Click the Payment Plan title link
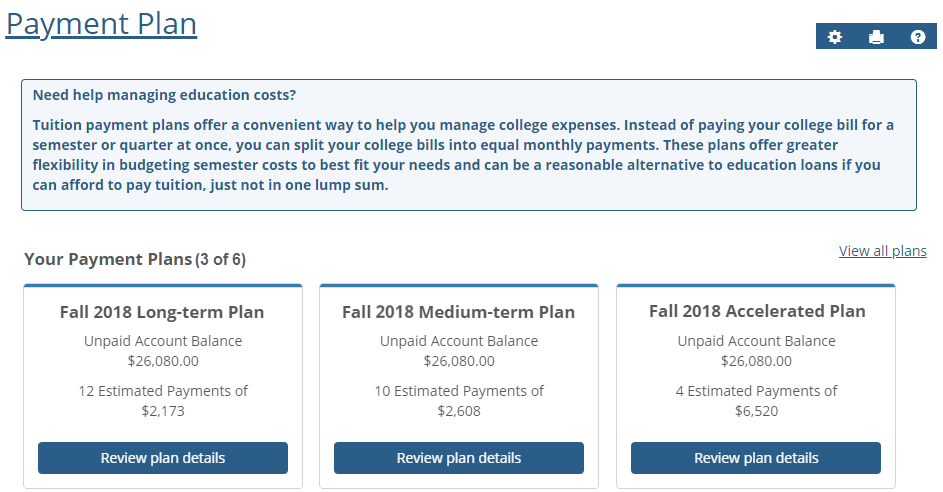 click(x=101, y=24)
